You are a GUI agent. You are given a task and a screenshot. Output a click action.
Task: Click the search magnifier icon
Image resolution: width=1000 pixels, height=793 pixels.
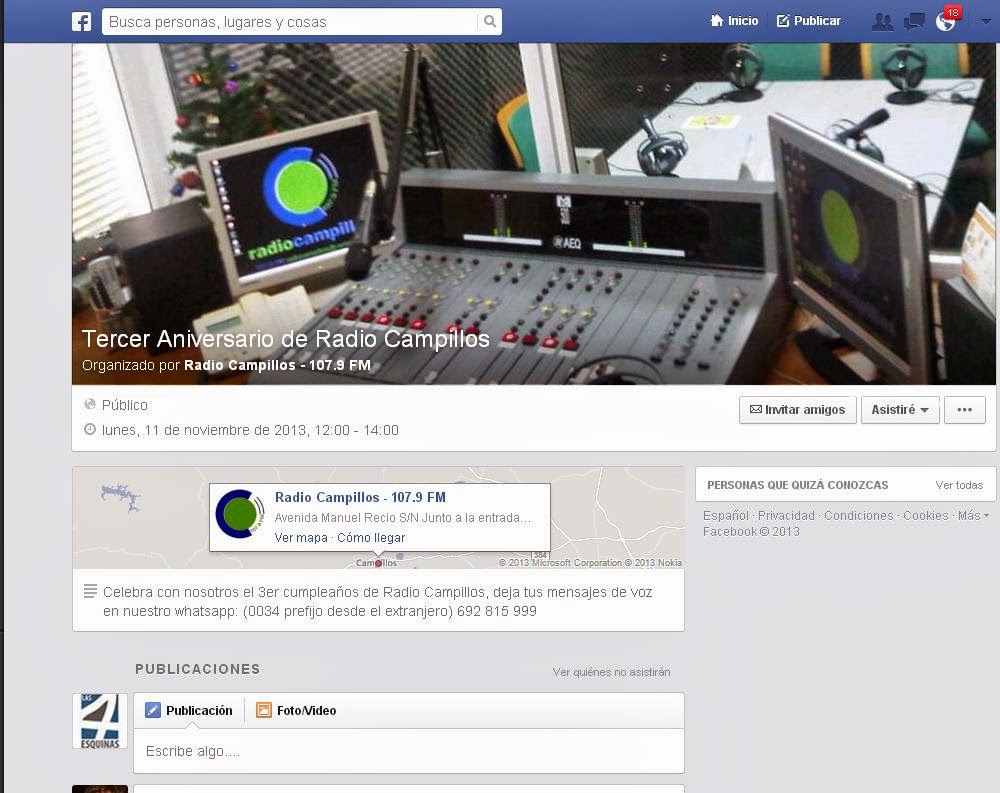(x=490, y=22)
